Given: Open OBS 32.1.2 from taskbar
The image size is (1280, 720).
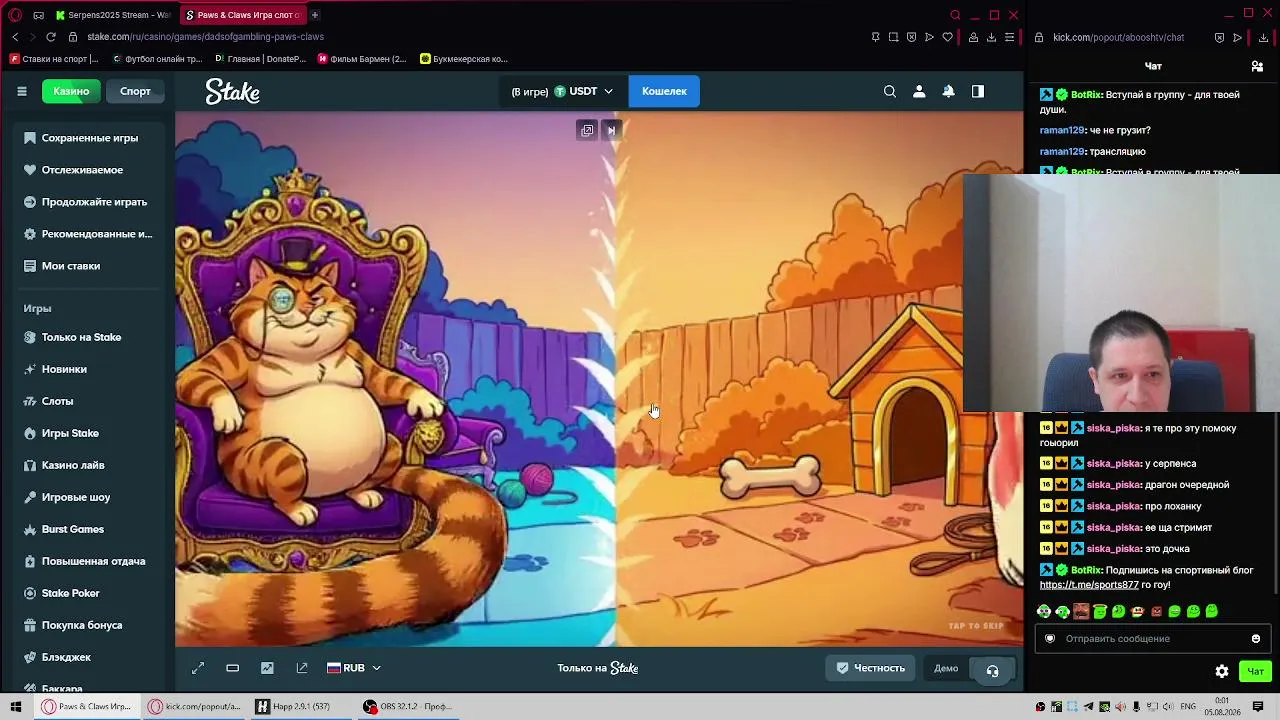Looking at the screenshot, I should point(409,707).
